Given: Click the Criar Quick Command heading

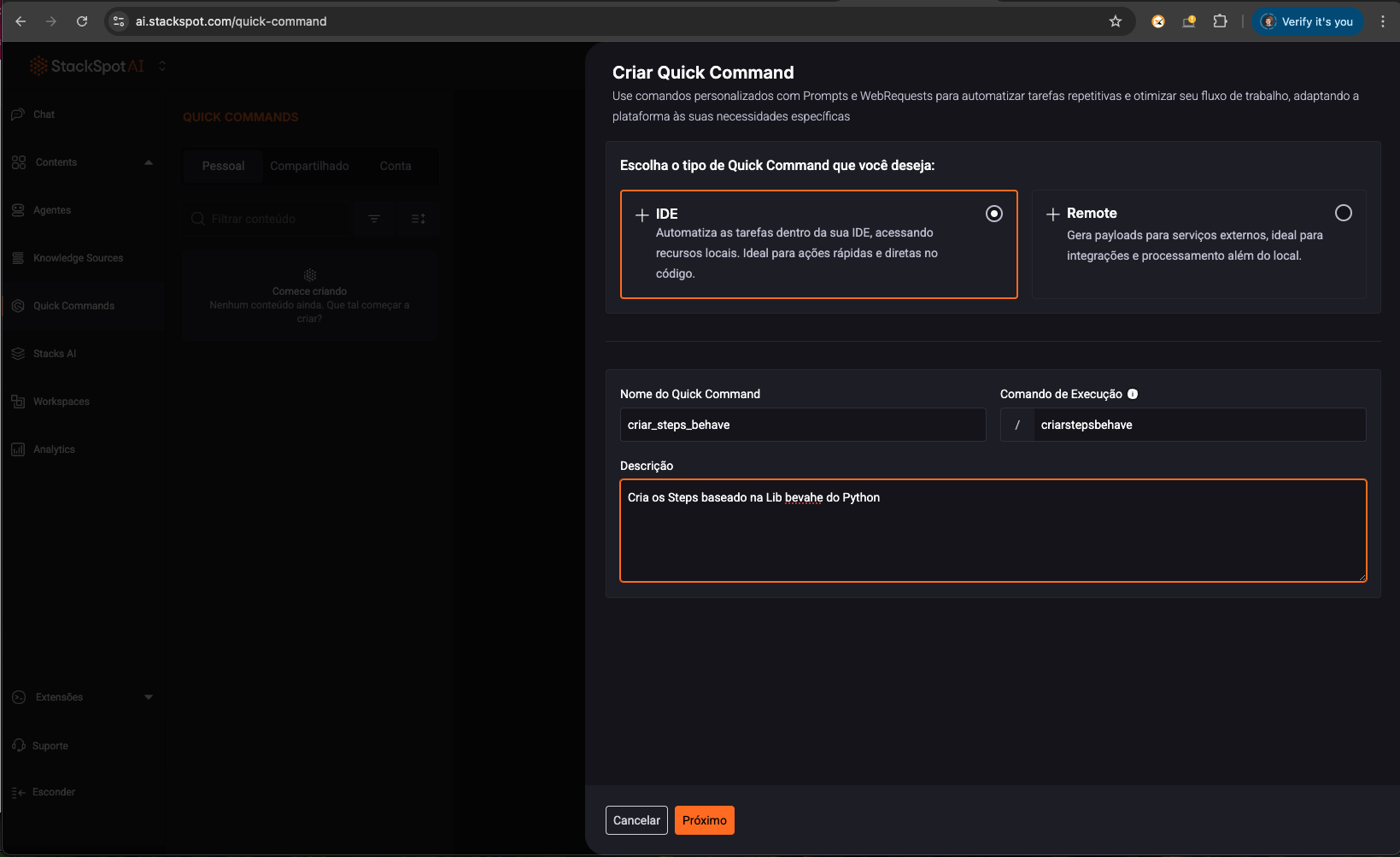Looking at the screenshot, I should pos(703,73).
